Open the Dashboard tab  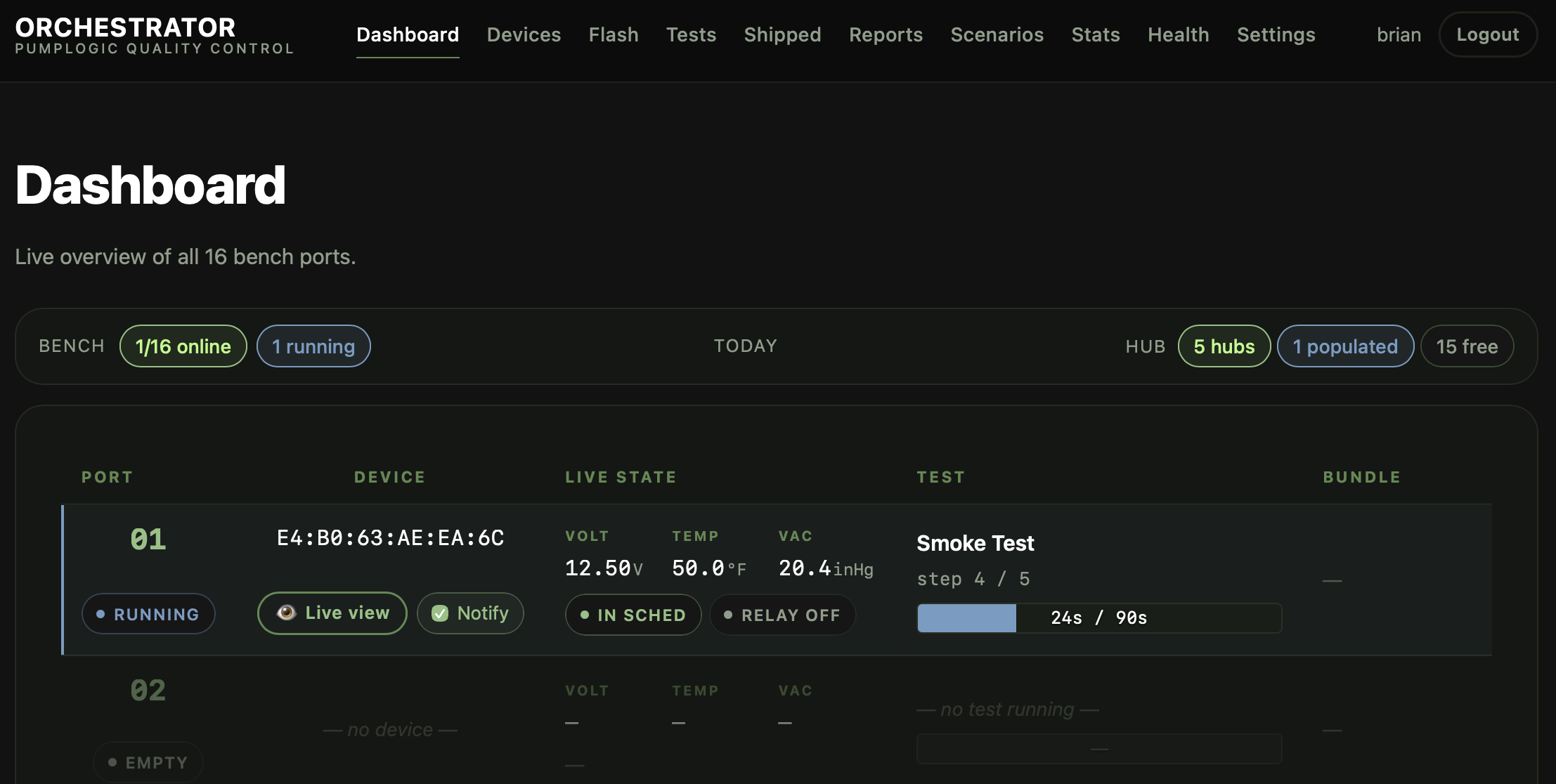coord(408,34)
